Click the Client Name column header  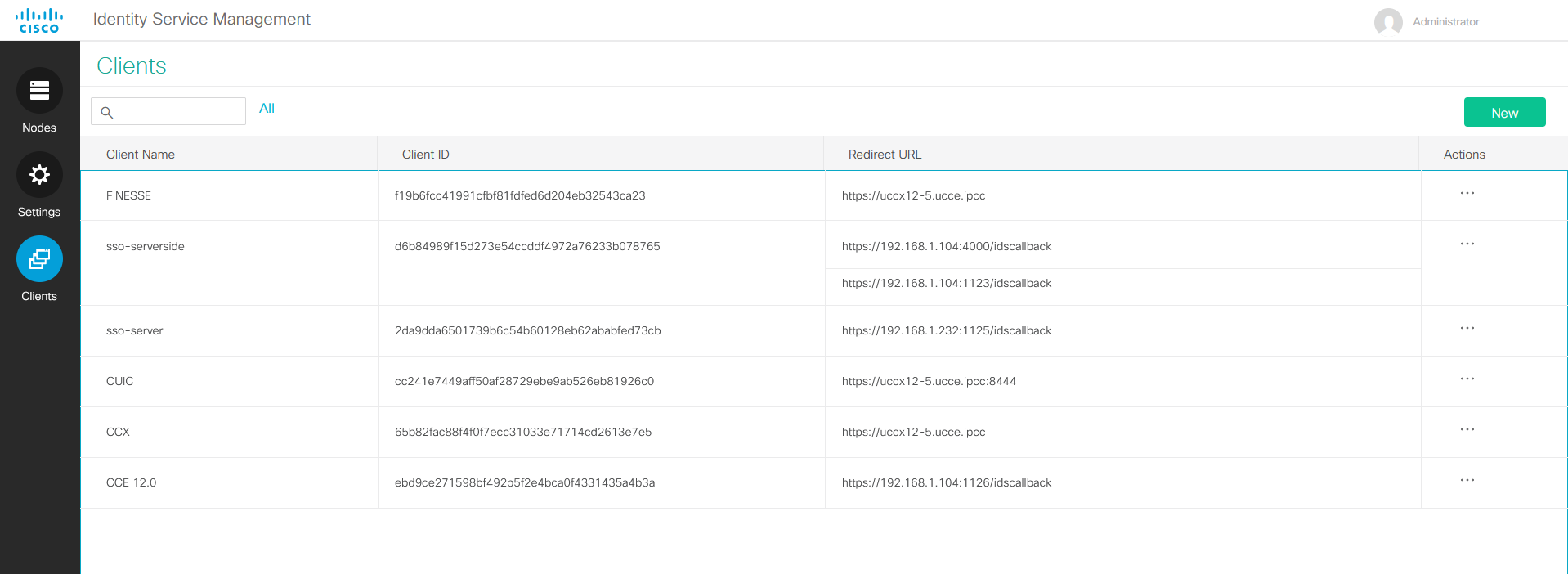click(141, 155)
